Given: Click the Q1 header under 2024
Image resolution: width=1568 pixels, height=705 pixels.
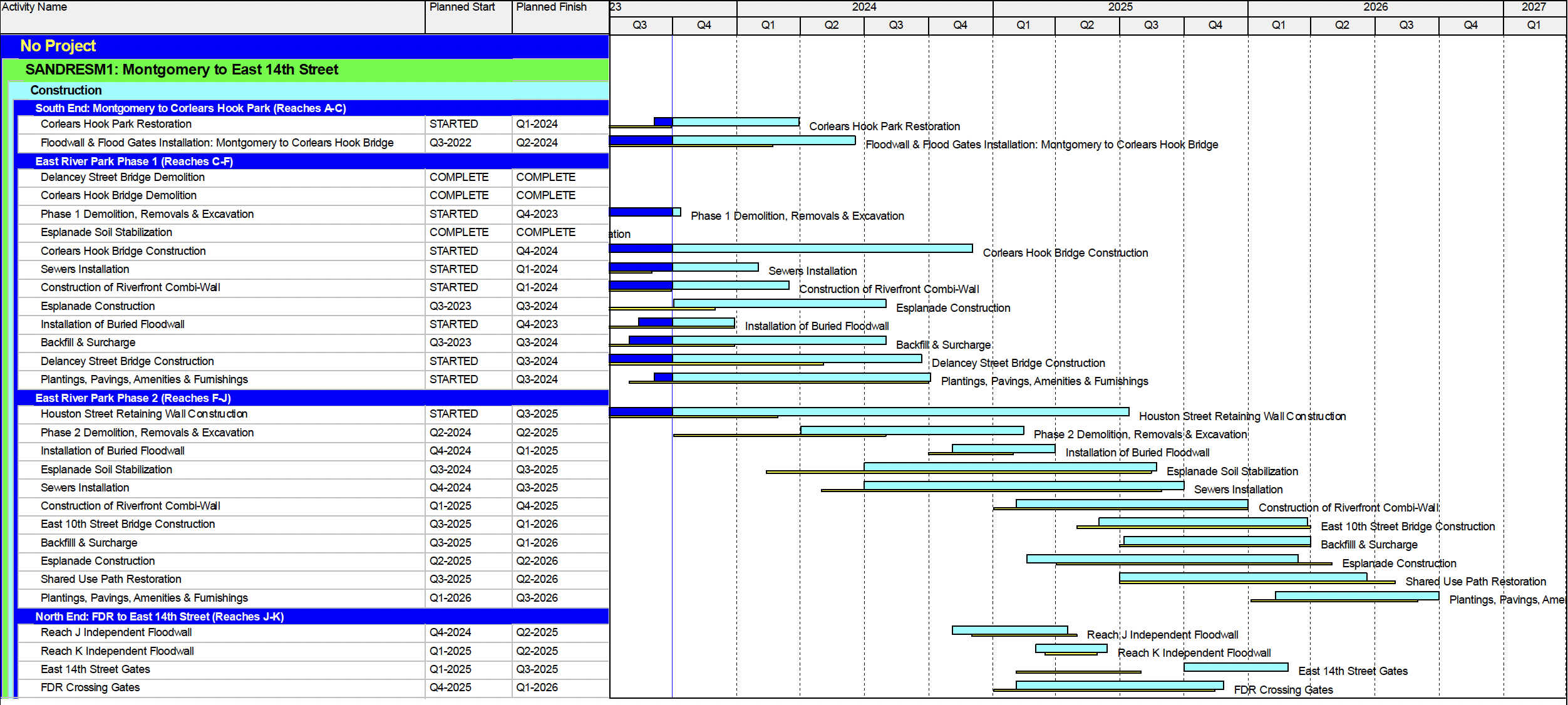Looking at the screenshot, I should click(768, 25).
